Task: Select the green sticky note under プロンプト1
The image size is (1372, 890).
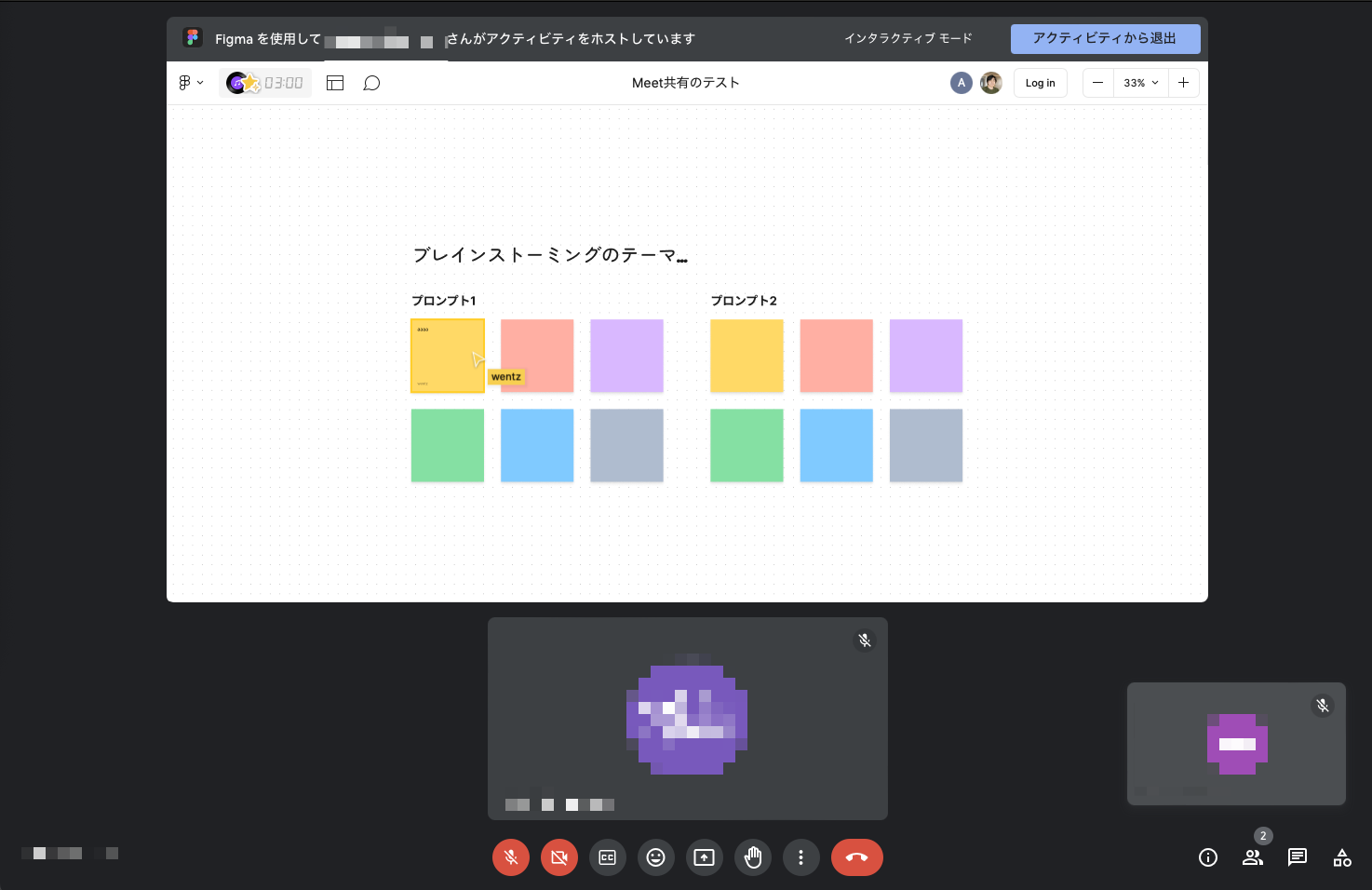Action: coord(447,445)
